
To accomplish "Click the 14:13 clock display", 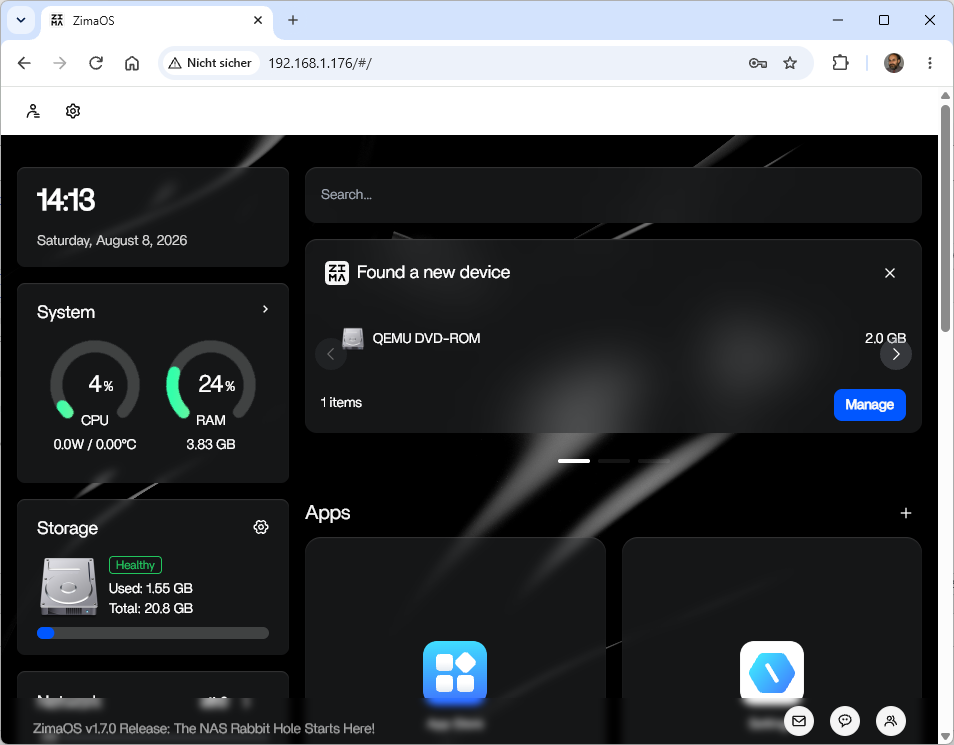I will click(66, 200).
